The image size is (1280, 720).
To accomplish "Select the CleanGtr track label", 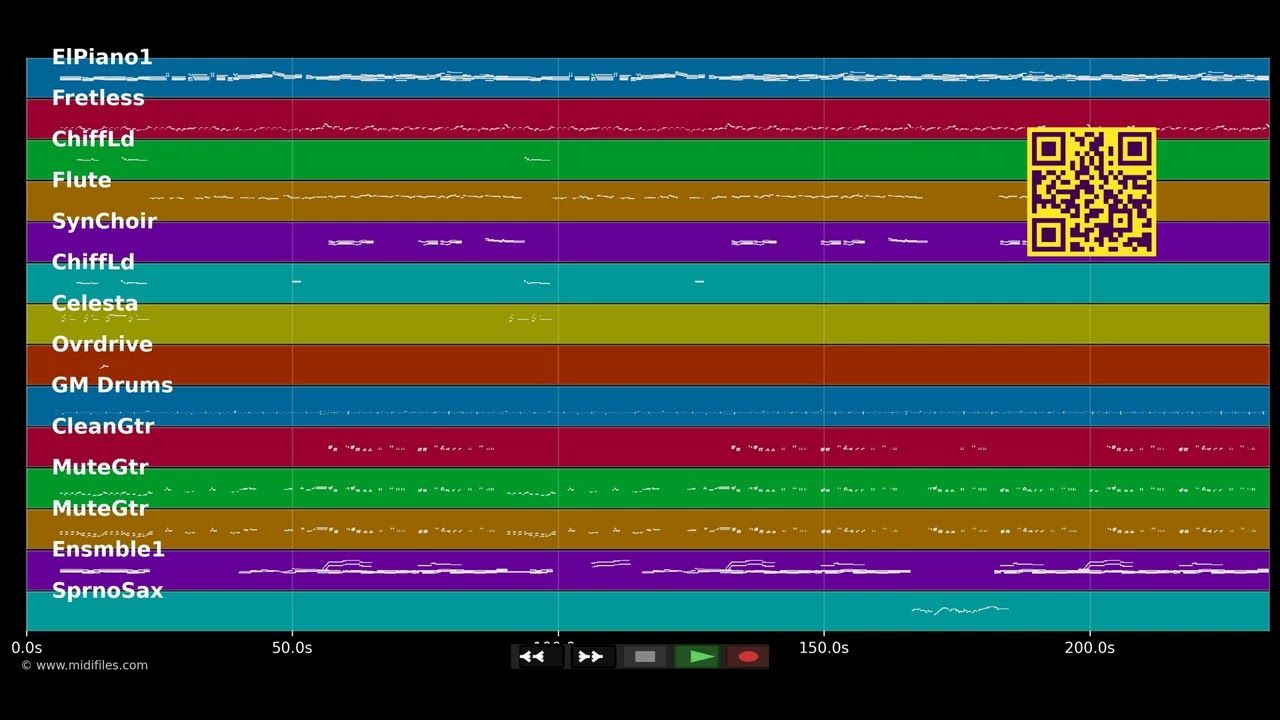I will point(103,426).
